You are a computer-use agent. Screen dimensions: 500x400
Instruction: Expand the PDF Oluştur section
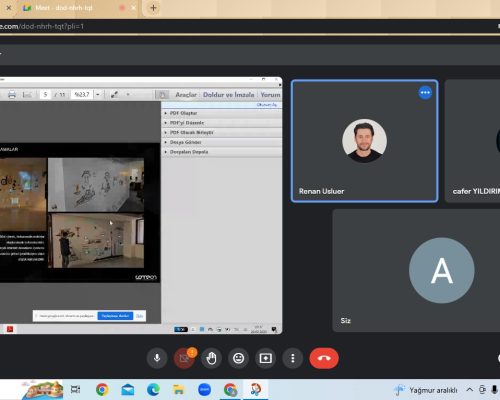point(222,113)
